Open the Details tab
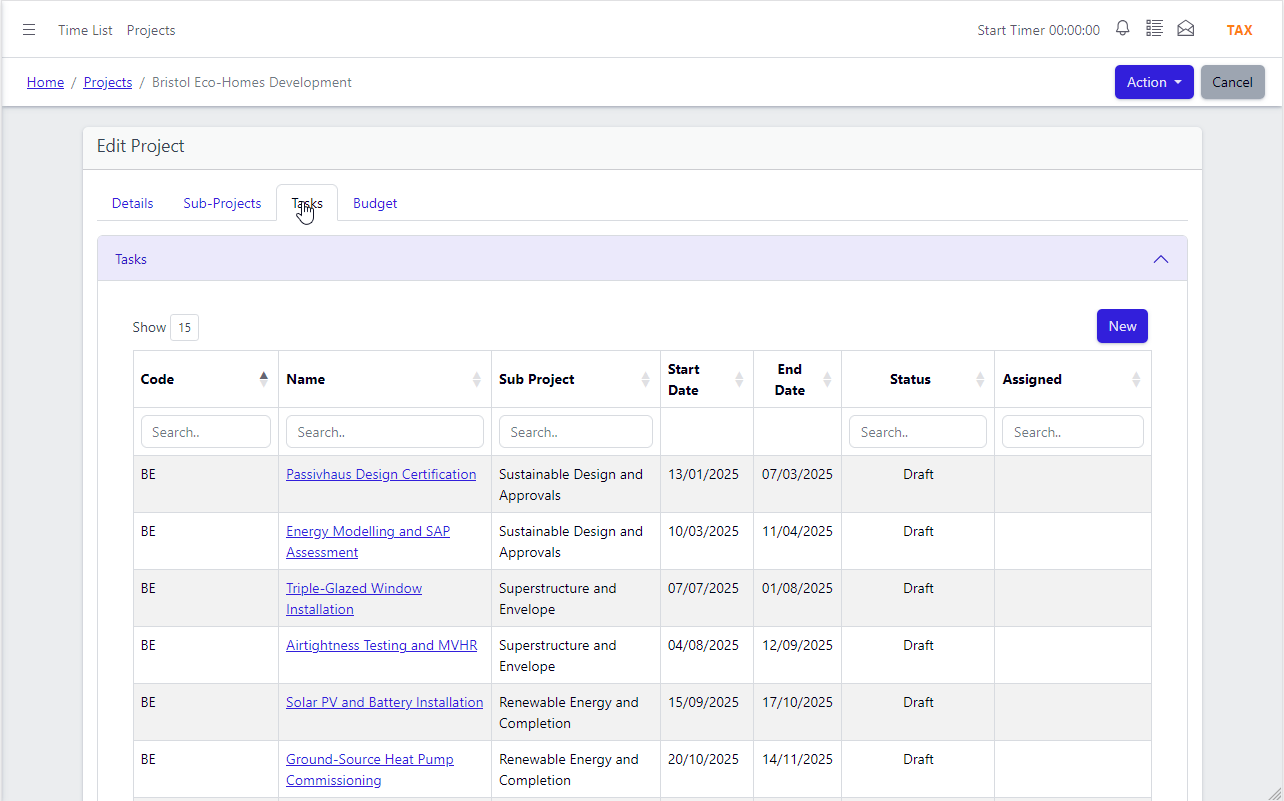This screenshot has width=1284, height=801. 133,203
